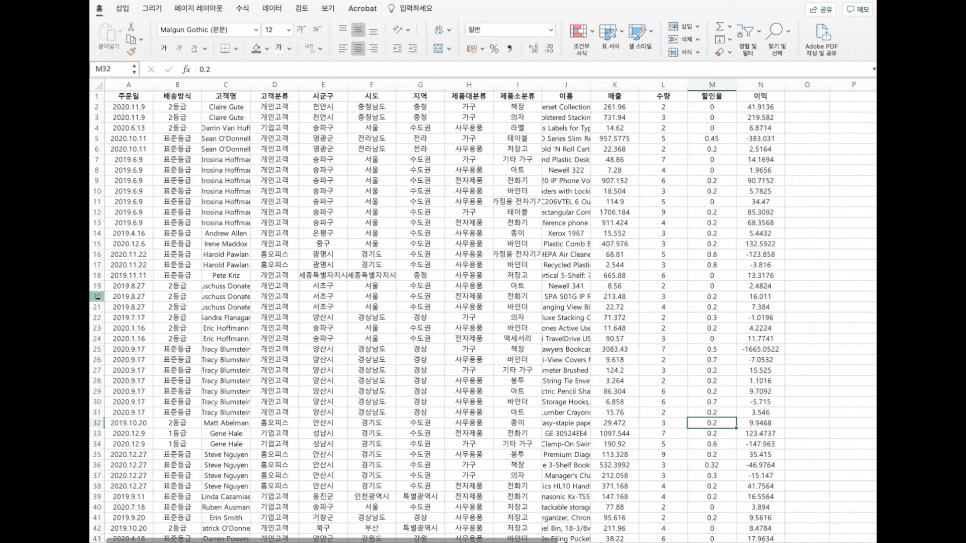966x543 pixels.
Task: Apply cell borders icon
Action: coord(225,48)
